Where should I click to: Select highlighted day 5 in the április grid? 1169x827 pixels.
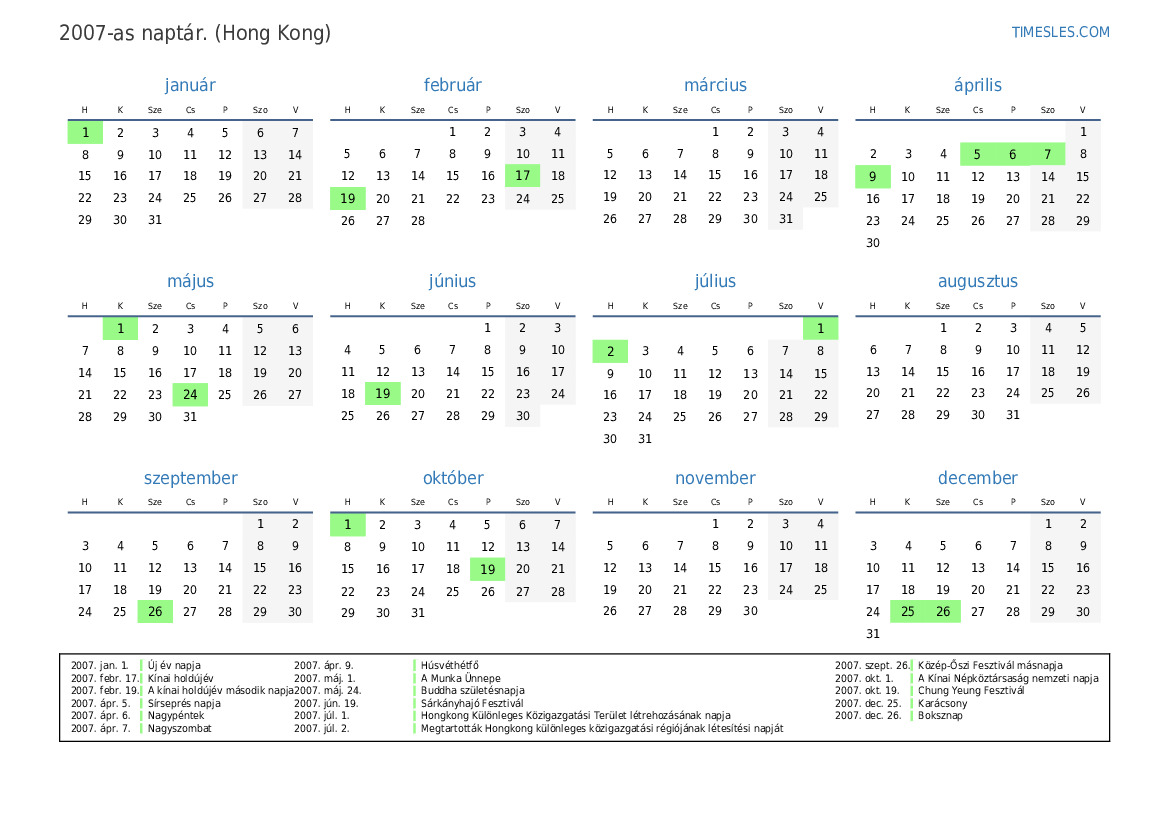click(x=977, y=154)
